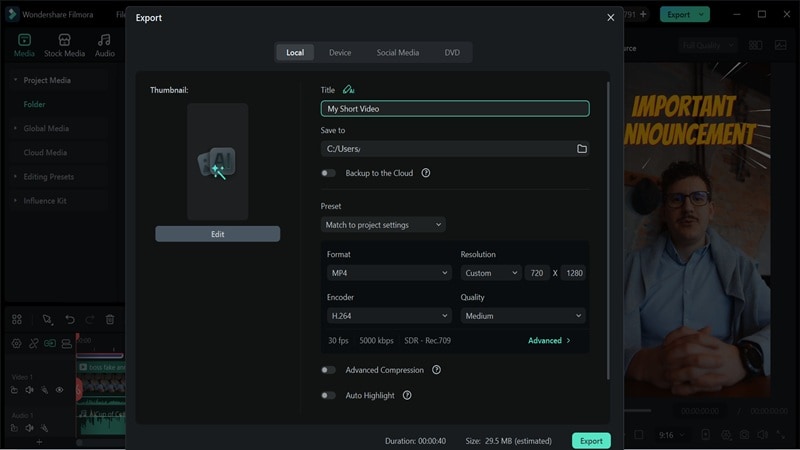Open help for Advanced Compression
This screenshot has height=450, width=800.
tap(436, 370)
